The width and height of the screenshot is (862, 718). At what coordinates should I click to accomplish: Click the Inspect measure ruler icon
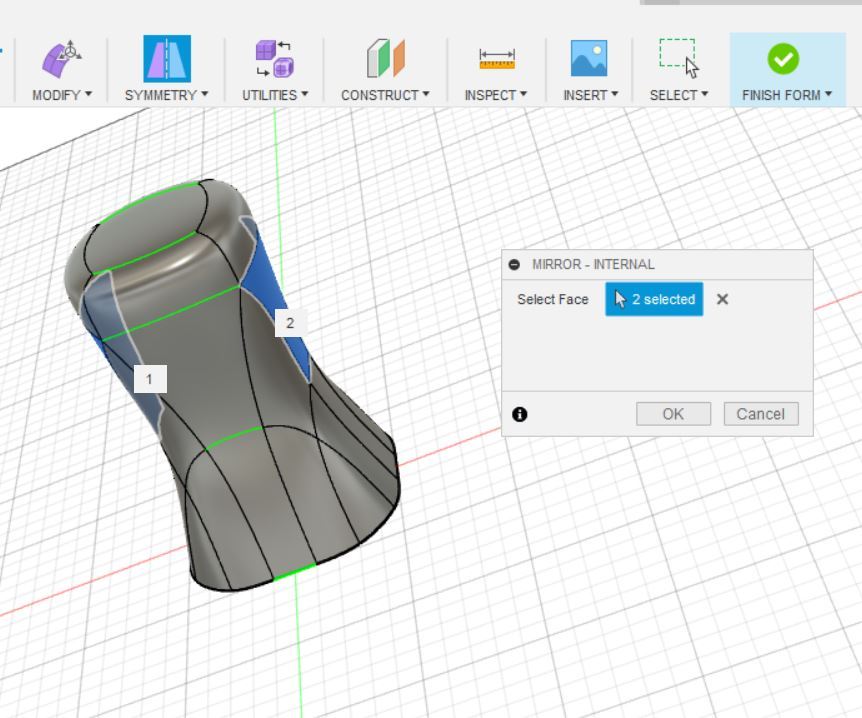(x=496, y=59)
